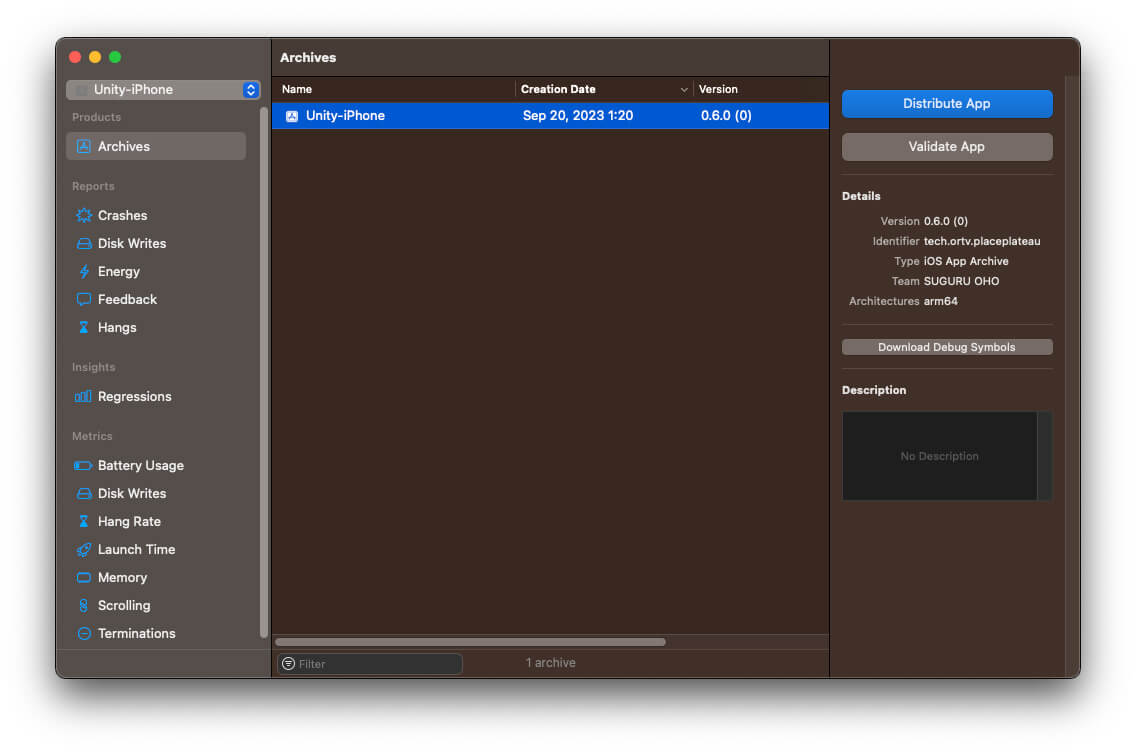This screenshot has height=752, width=1136.
Task: Open the Unity-iPhone product selector dropdown
Action: [163, 90]
